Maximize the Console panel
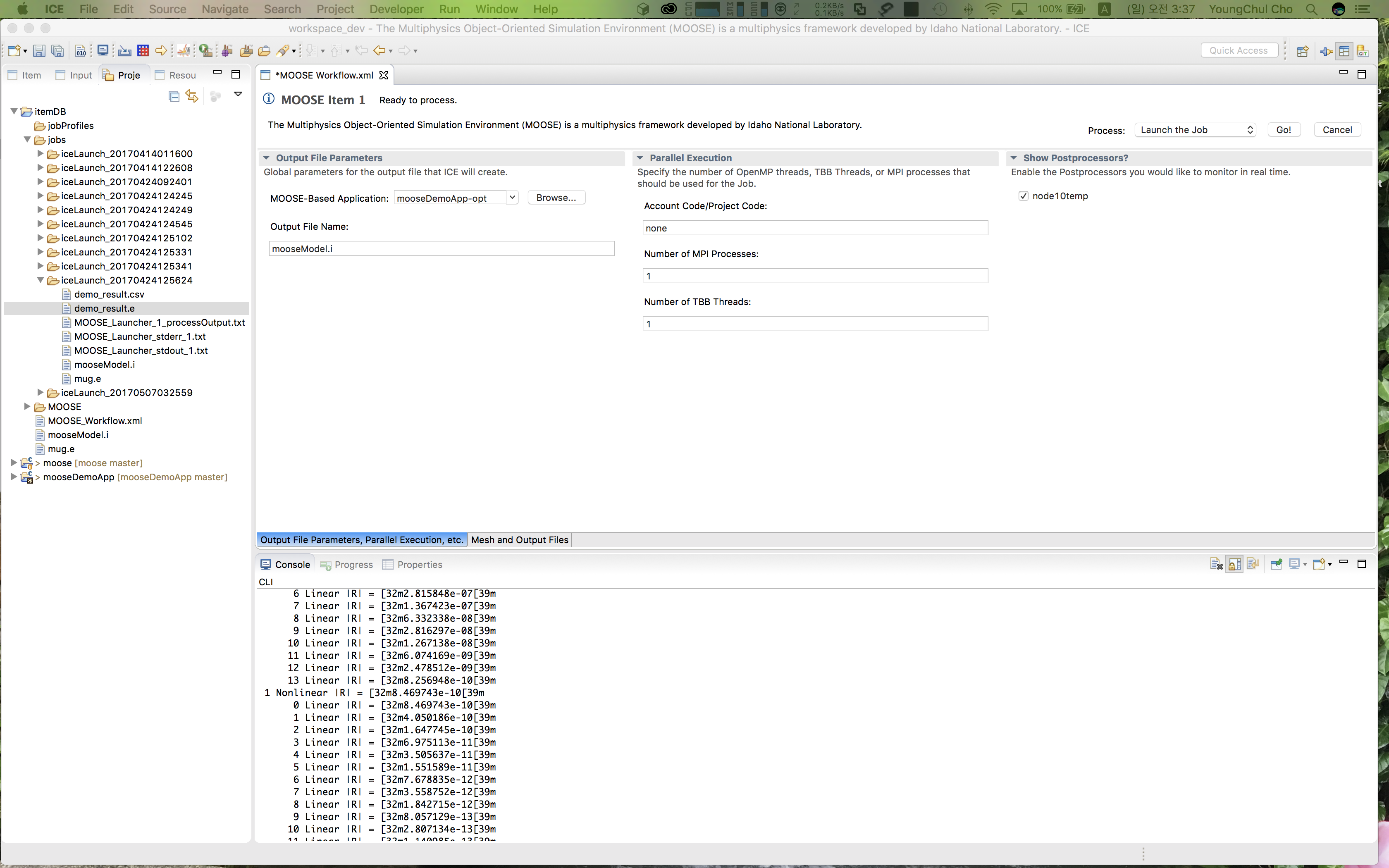 click(1361, 564)
